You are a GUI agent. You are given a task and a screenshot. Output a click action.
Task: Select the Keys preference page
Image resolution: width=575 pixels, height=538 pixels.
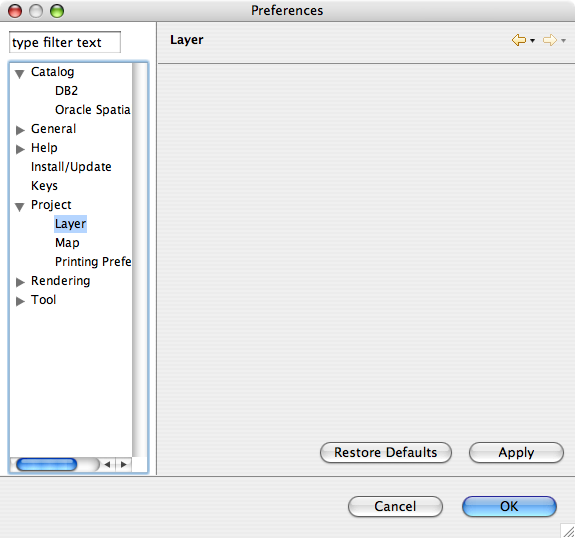click(44, 186)
